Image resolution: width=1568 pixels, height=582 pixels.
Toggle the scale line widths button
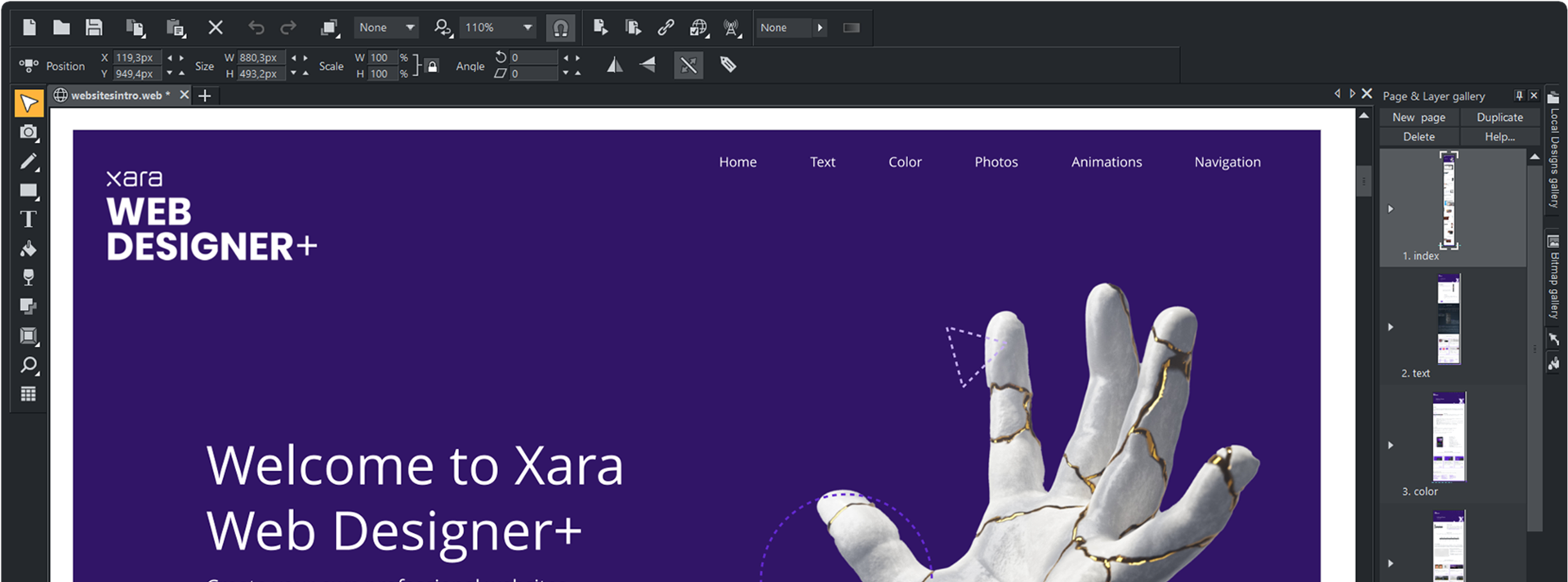688,65
